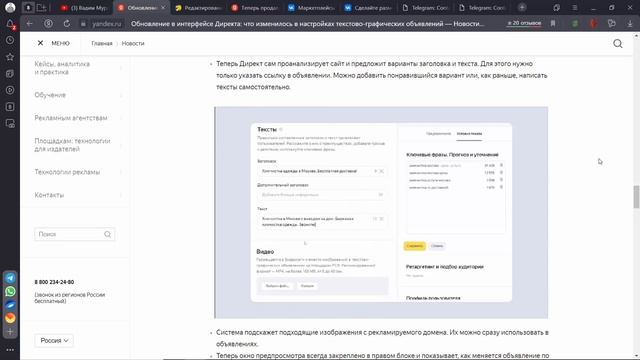
Task: Open browsing history clock icon in sidebar
Action: click(10, 40)
